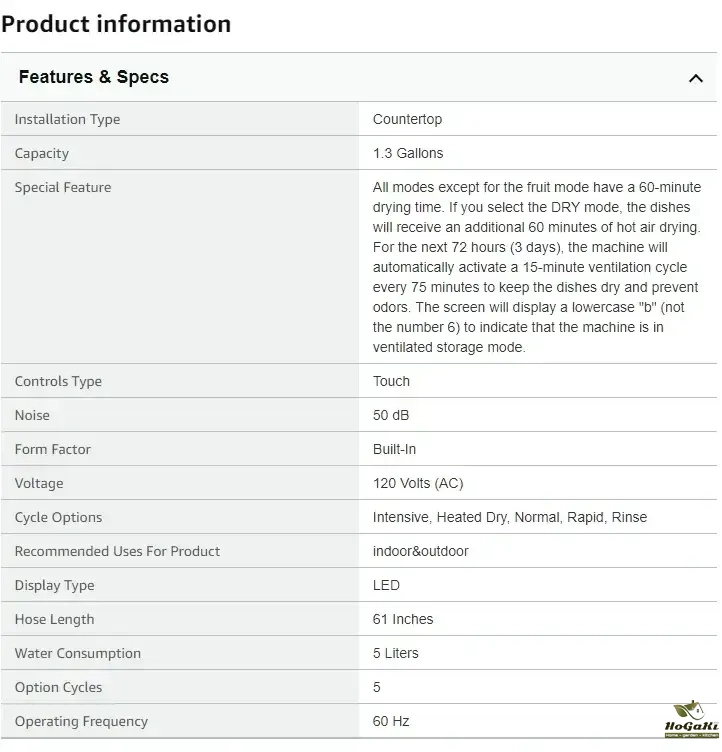Click the Operating Frequency 60 Hz value

[391, 721]
